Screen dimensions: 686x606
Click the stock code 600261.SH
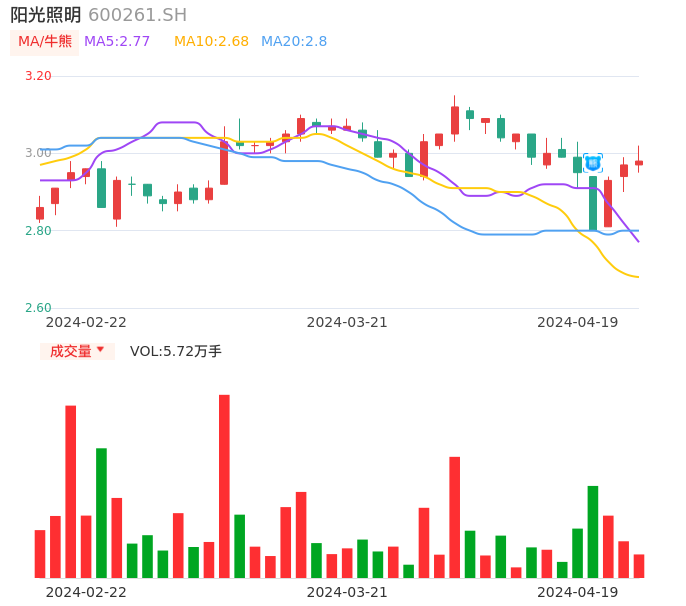point(137,15)
